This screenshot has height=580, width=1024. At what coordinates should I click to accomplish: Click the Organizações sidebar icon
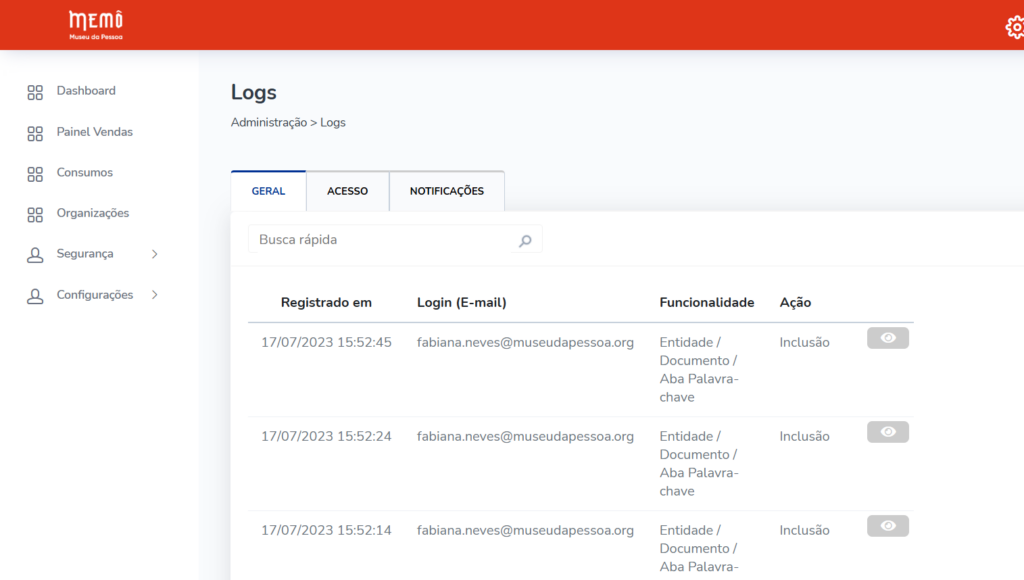point(35,214)
